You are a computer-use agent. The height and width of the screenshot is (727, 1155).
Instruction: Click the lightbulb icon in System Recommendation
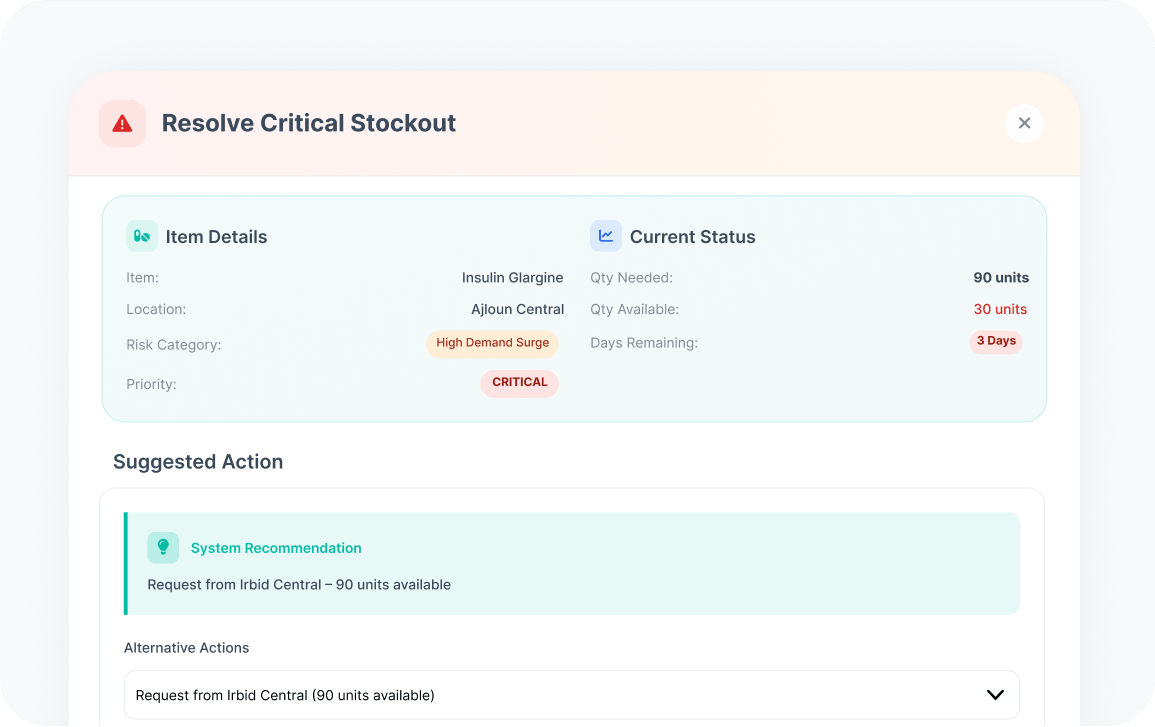[163, 548]
